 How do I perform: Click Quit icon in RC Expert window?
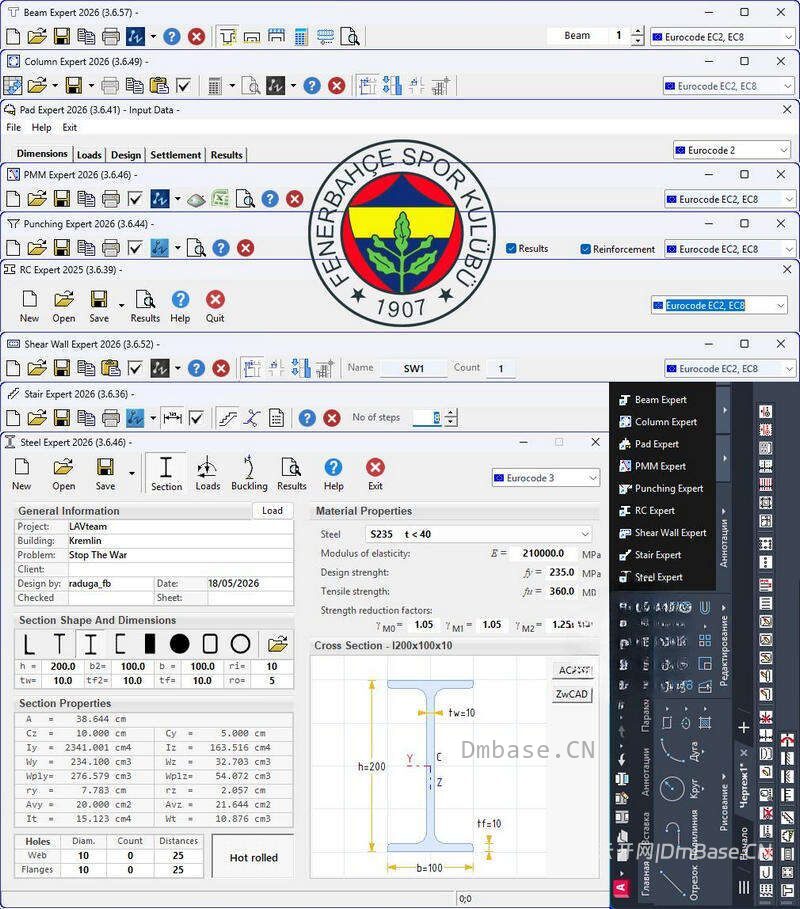click(215, 307)
